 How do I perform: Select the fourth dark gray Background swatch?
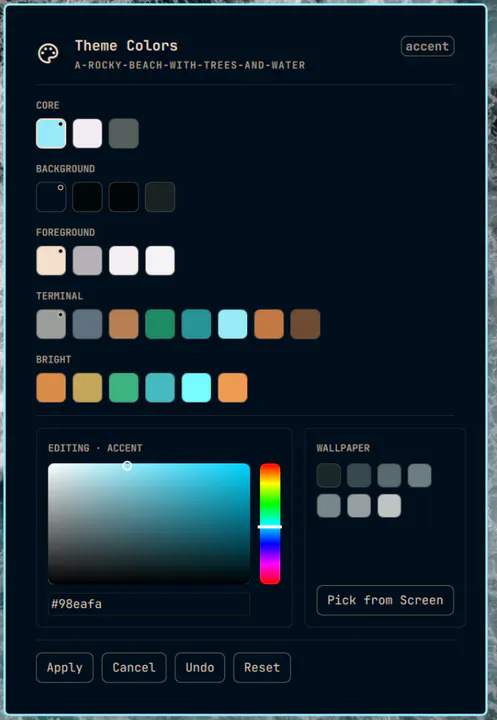pyautogui.click(x=160, y=197)
